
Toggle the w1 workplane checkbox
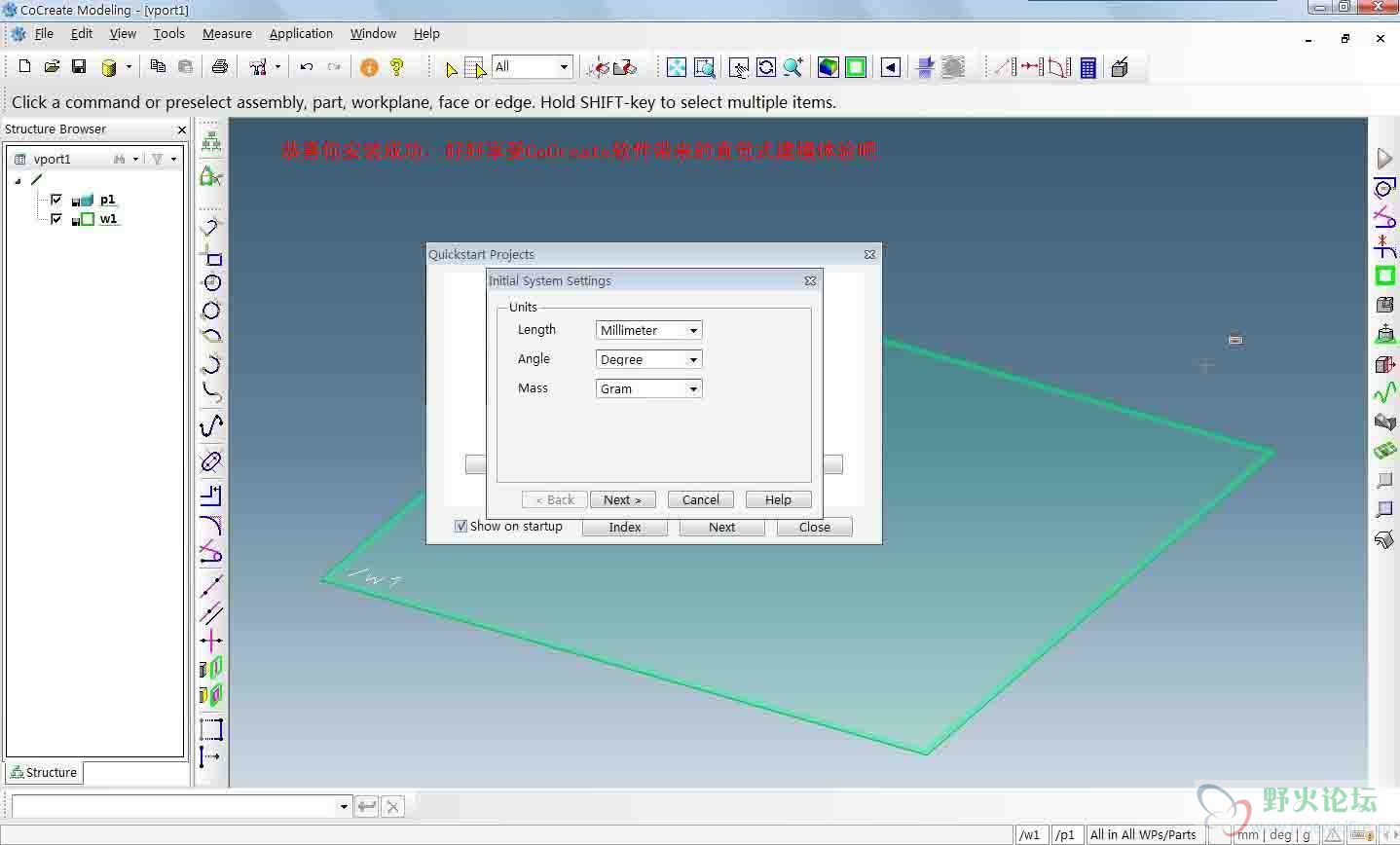[56, 219]
